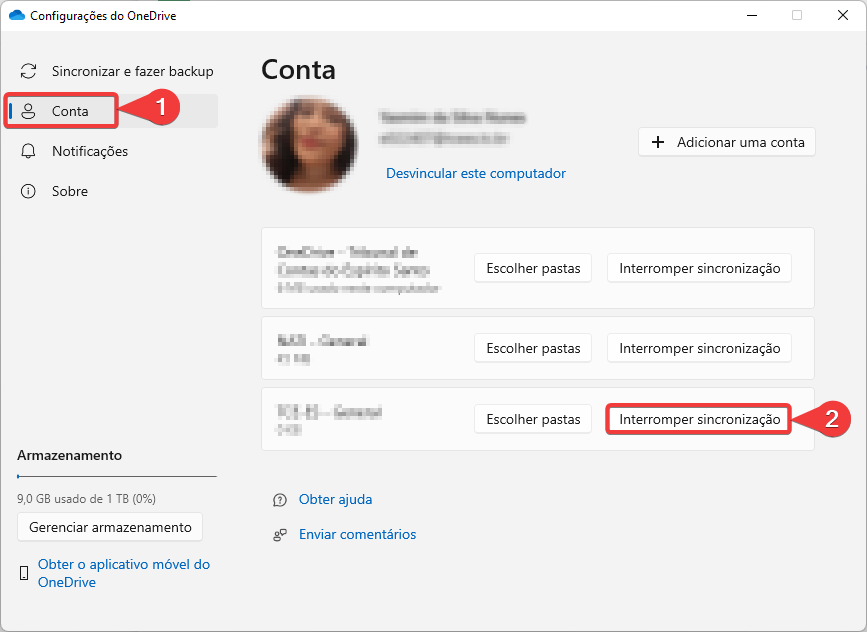The height and width of the screenshot is (632, 867).
Task: Click the plus icon on Adicionar uma conta
Action: tap(658, 142)
